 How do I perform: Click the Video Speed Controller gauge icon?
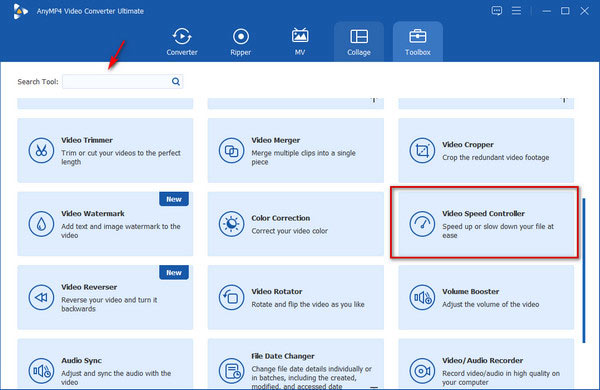point(422,224)
